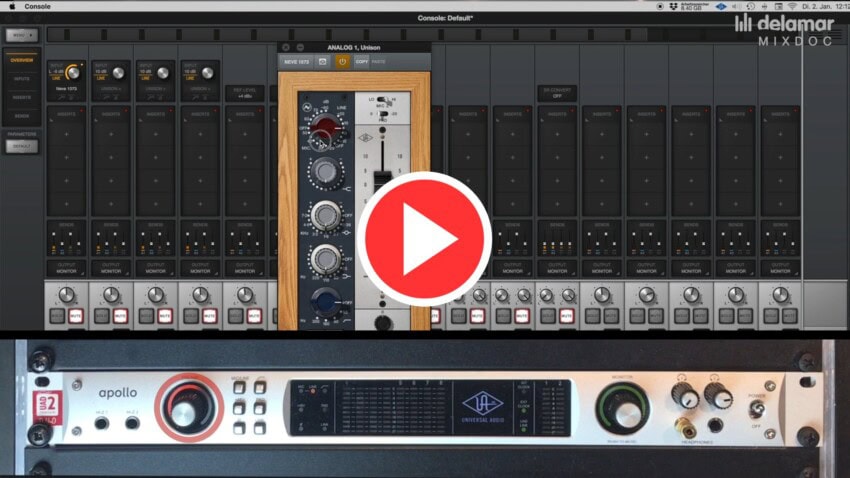The height and width of the screenshot is (478, 850).
Task: Open OUTPUT MONITOR selector on rightmost channel
Action: [x=780, y=268]
